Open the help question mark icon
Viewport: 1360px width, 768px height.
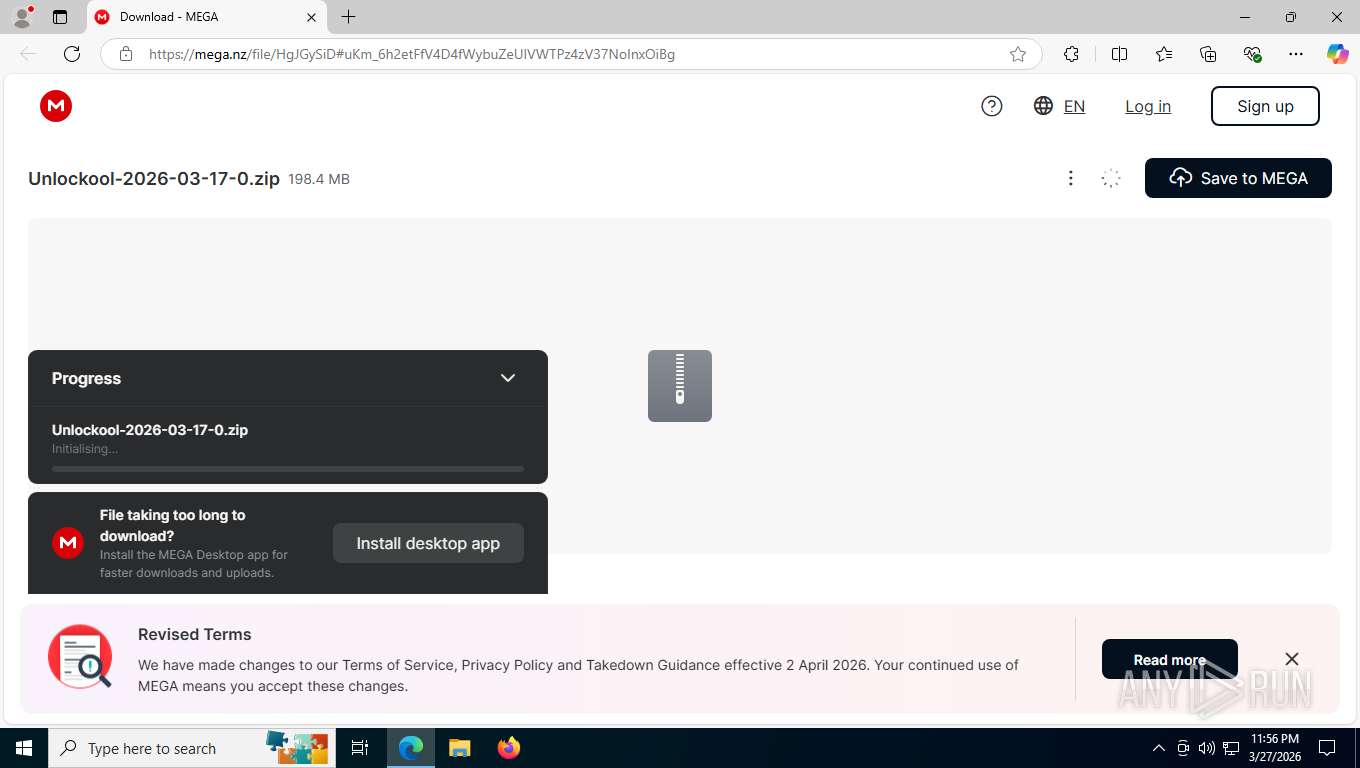pyautogui.click(x=992, y=106)
